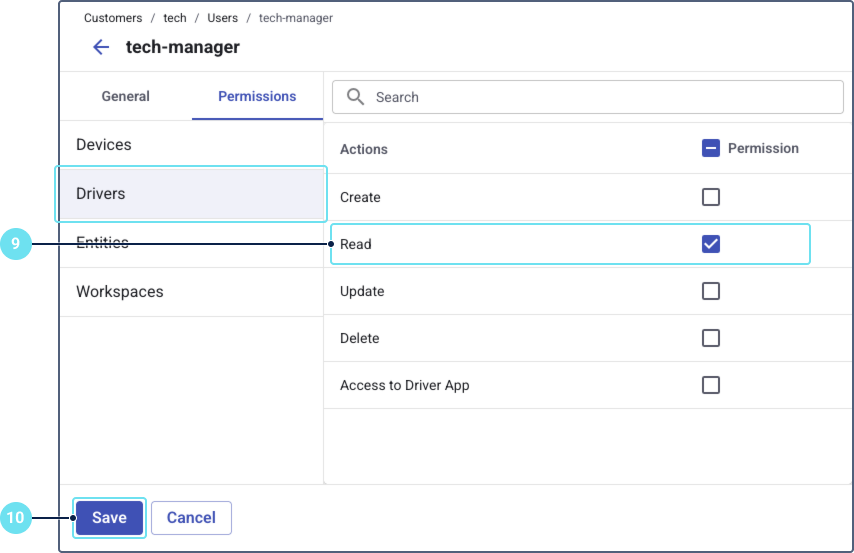The height and width of the screenshot is (553, 854).
Task: Select the Permissions tab
Action: coord(257,97)
